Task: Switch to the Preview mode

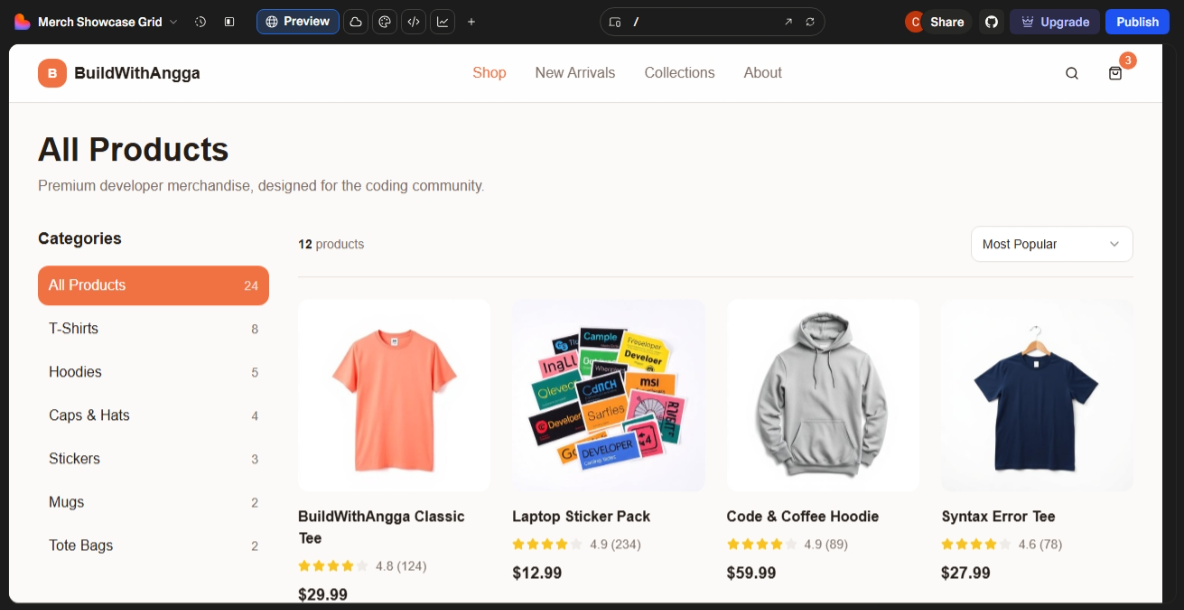Action: click(x=297, y=22)
